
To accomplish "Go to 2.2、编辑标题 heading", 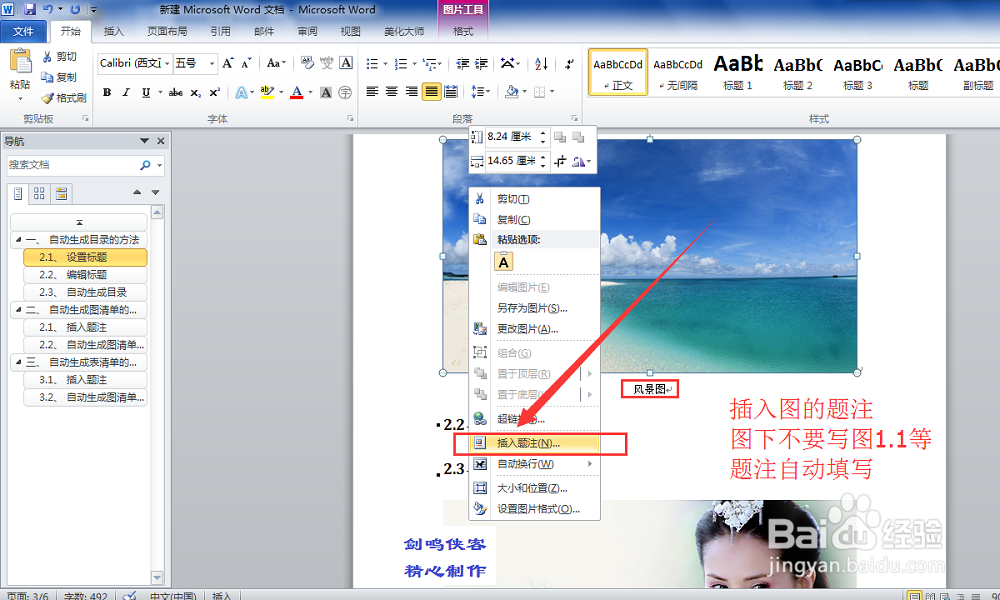I will click(x=85, y=275).
